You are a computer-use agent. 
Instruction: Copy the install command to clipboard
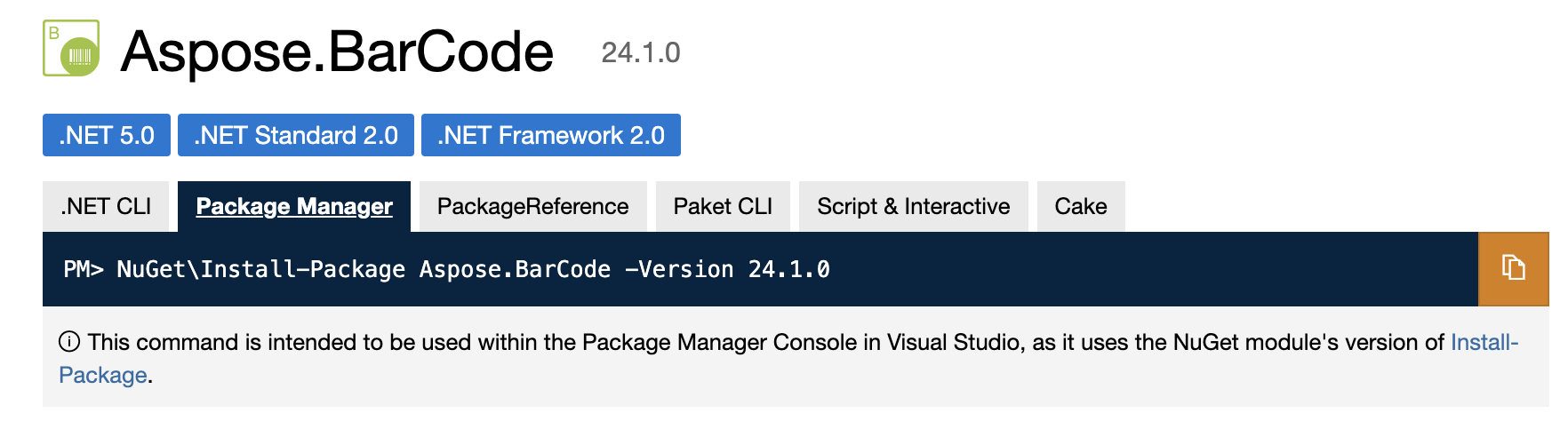coord(1513,268)
